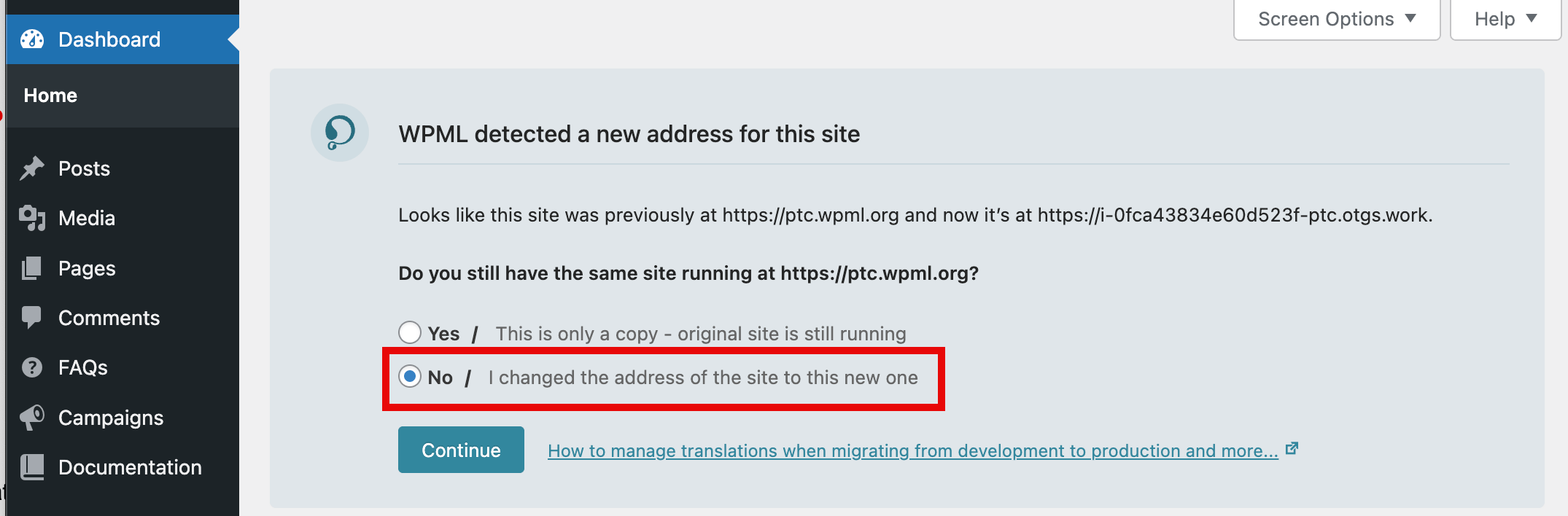Click the Posts pushpin icon
1568x516 pixels.
[32, 168]
